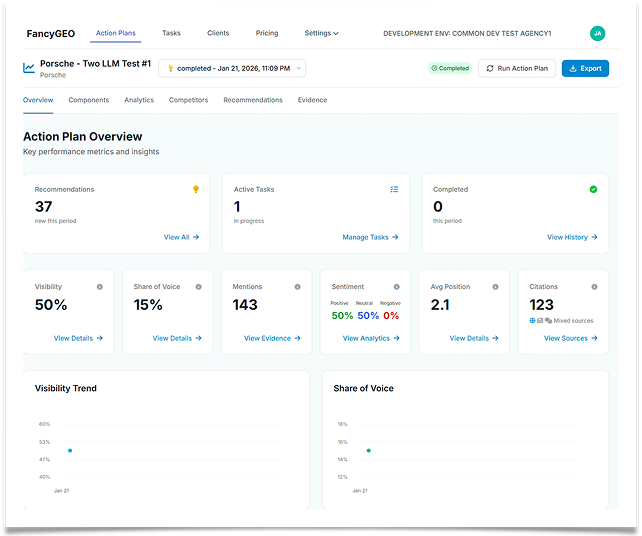Open the completed run date dropdown

click(x=232, y=68)
